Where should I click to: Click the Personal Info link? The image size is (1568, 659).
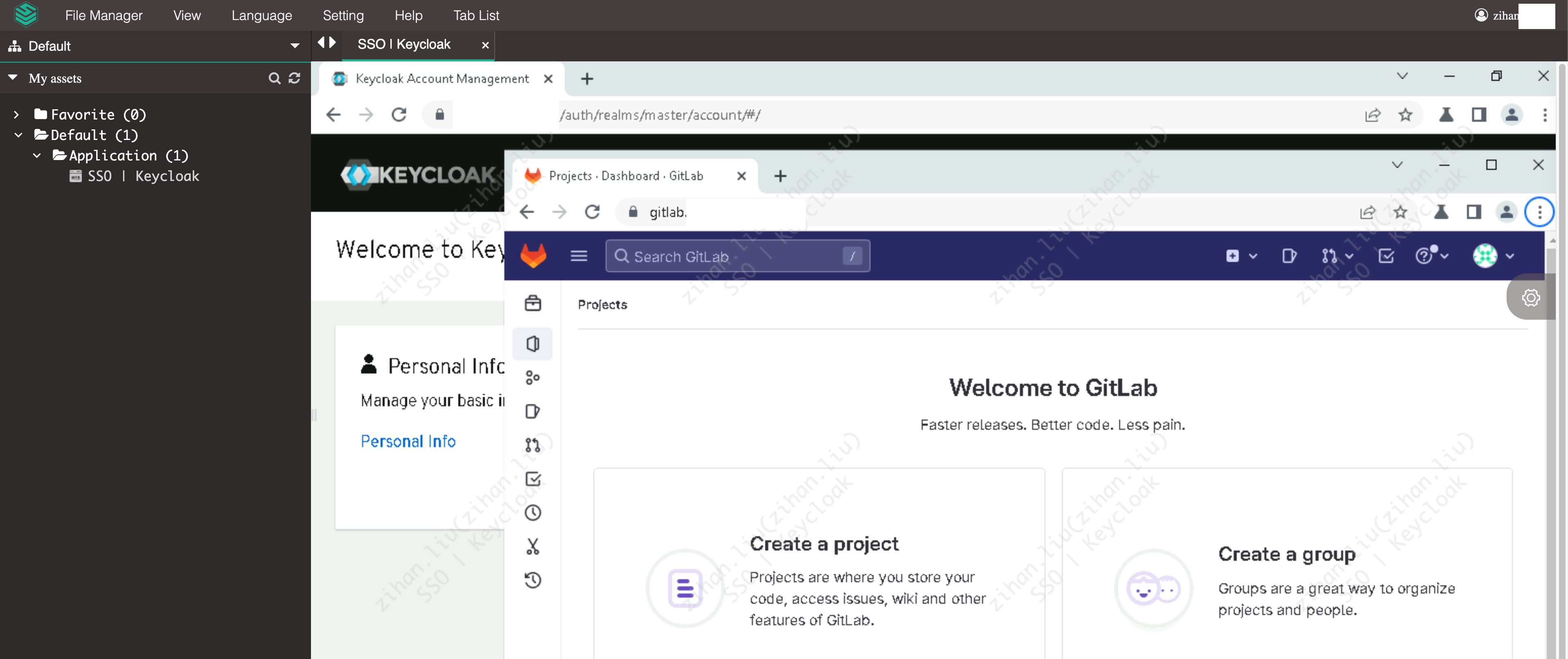point(408,441)
